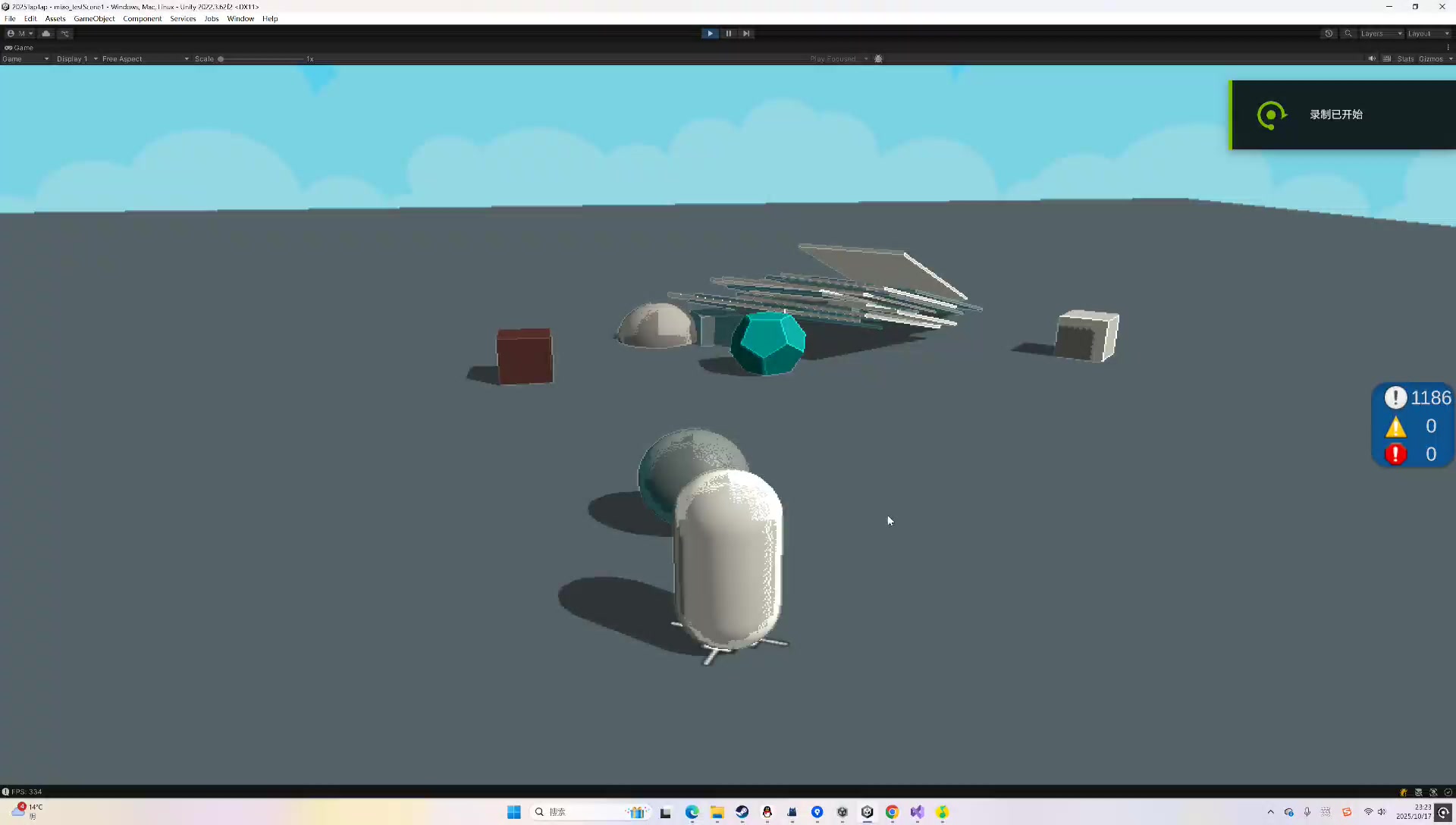Screen dimensions: 1456x825
Task: Expand the Free Aspect dropdown
Action: [x=144, y=58]
